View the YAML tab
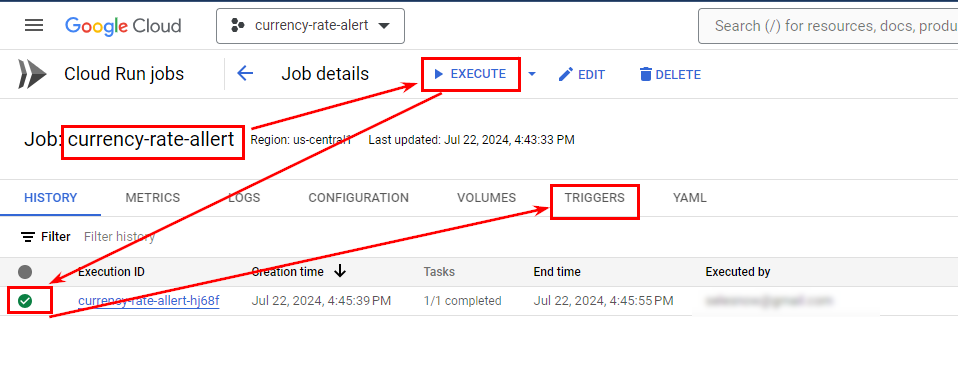Screen dimensions: 958x385 [690, 198]
